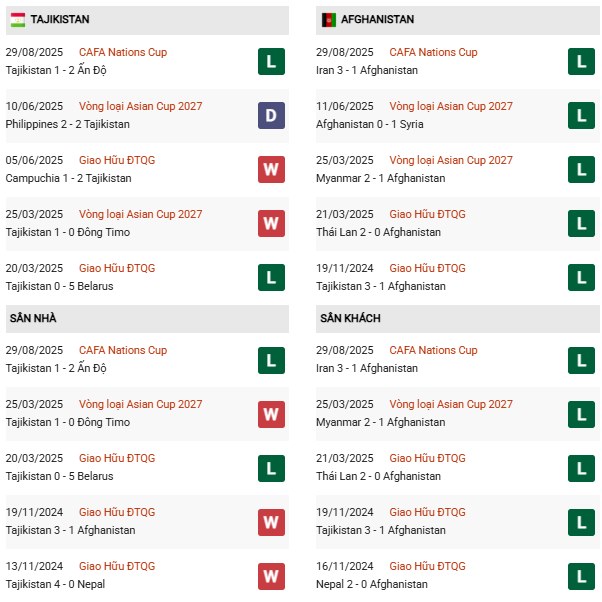This screenshot has height=602, width=602.
Task: Click the L badge for Afghanistan 0-1 Syria
Action: pos(581,115)
